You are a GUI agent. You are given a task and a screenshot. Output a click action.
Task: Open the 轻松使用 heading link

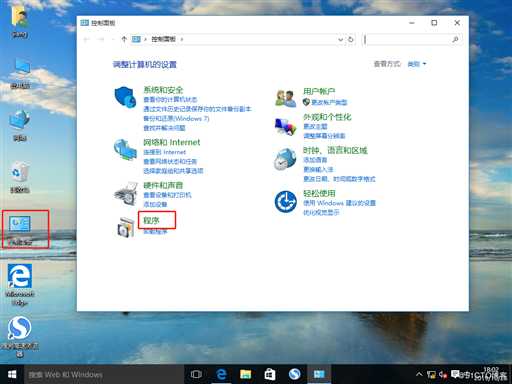point(319,193)
